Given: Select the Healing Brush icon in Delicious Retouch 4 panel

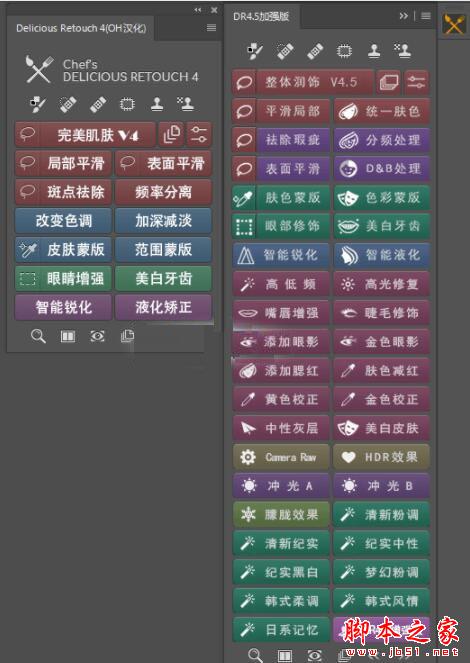Looking at the screenshot, I should (x=68, y=104).
